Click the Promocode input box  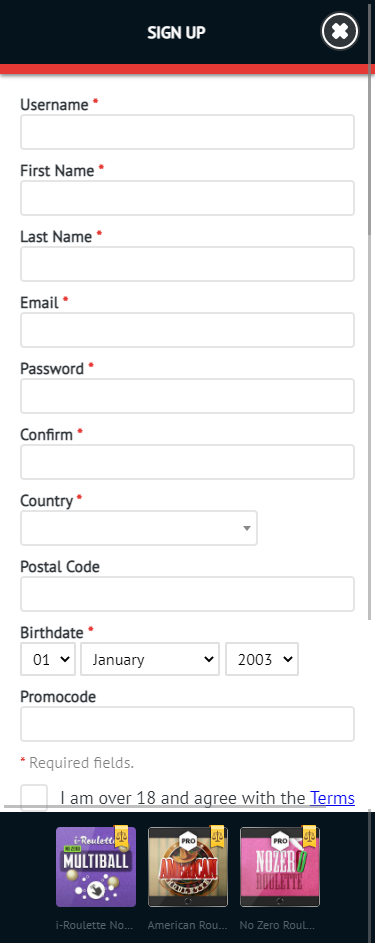click(x=188, y=724)
